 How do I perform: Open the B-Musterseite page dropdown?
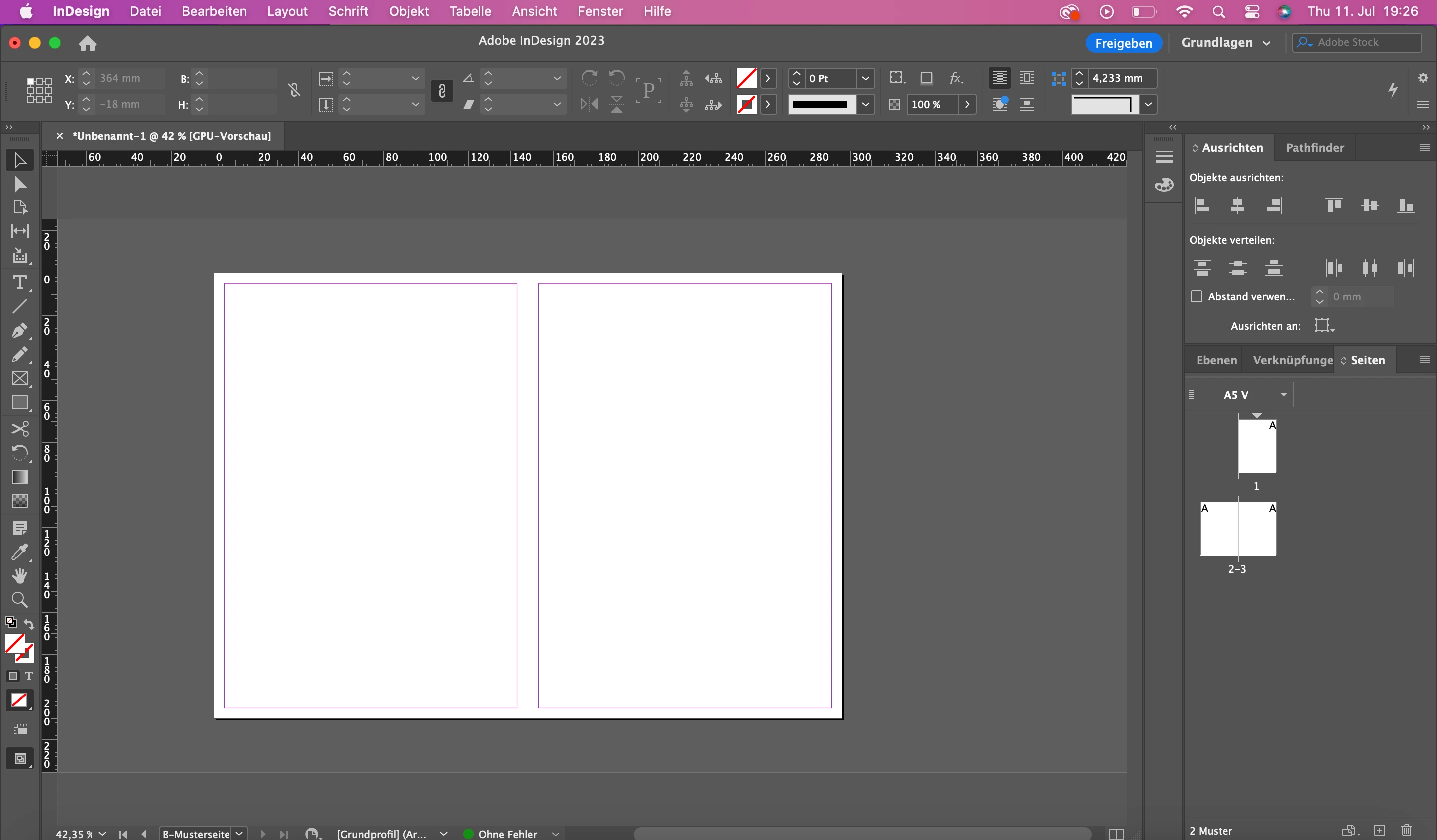click(239, 833)
